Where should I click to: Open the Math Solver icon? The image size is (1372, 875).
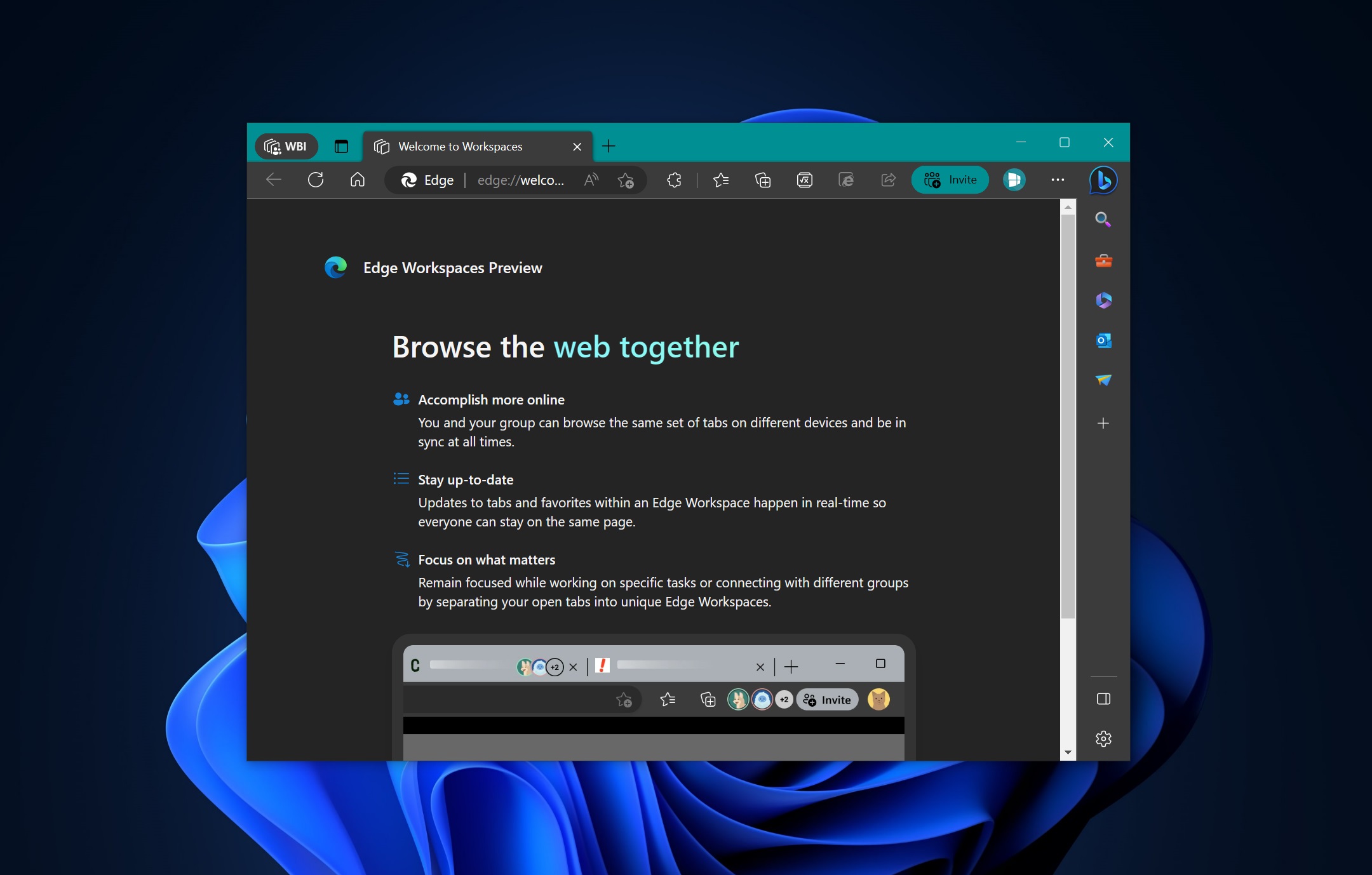[x=805, y=180]
